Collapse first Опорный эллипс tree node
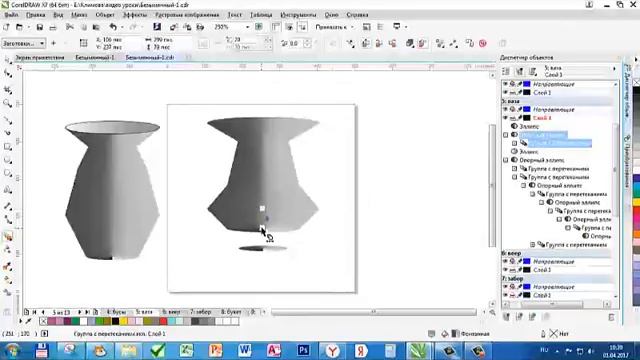The image size is (640, 360). (506, 160)
